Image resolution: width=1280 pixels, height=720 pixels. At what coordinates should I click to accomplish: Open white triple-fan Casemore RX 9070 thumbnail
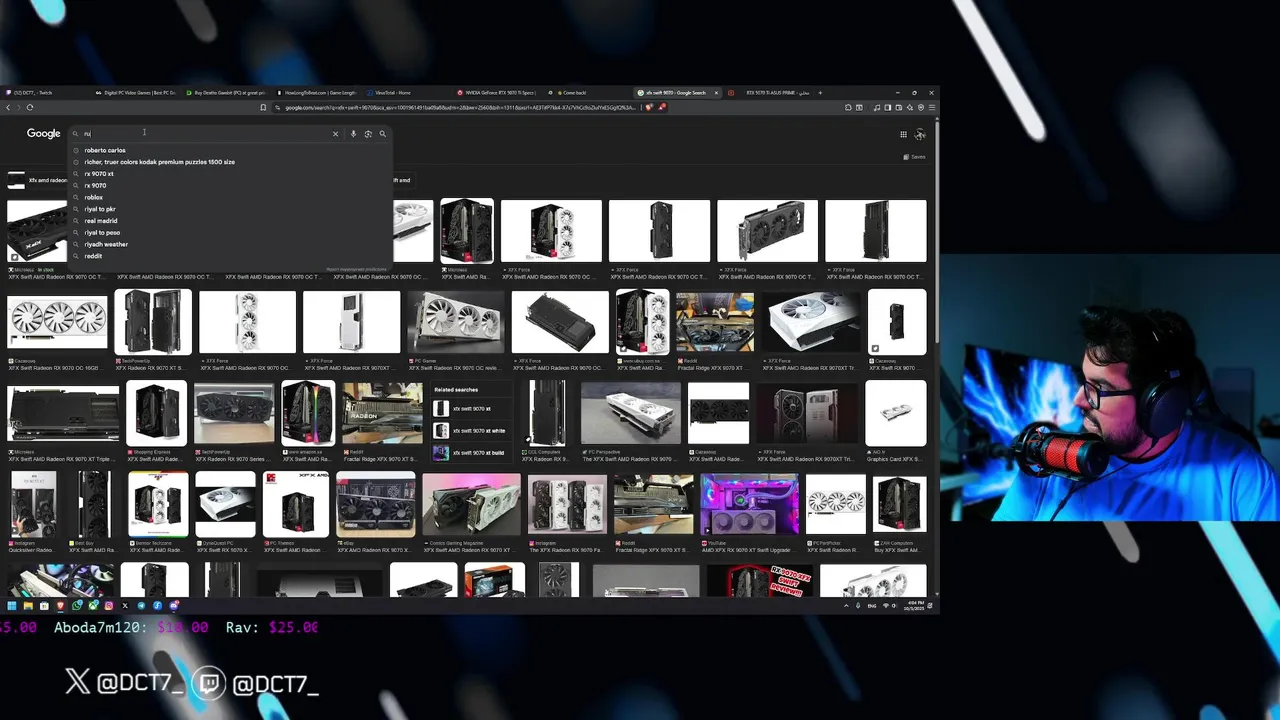[x=57, y=322]
